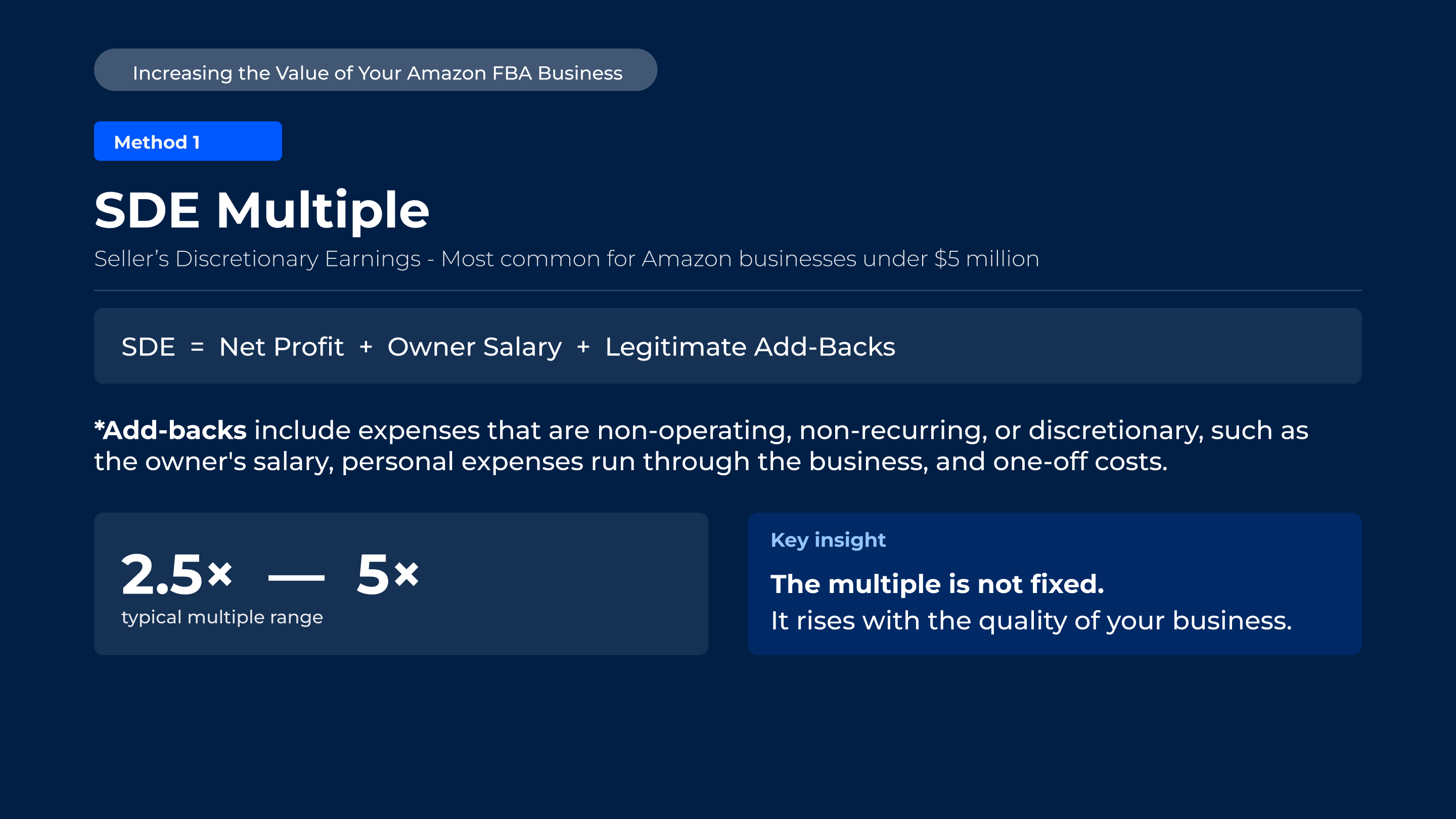Click the quality of your business sentence
This screenshot has height=819, width=1456.
[x=1031, y=621]
